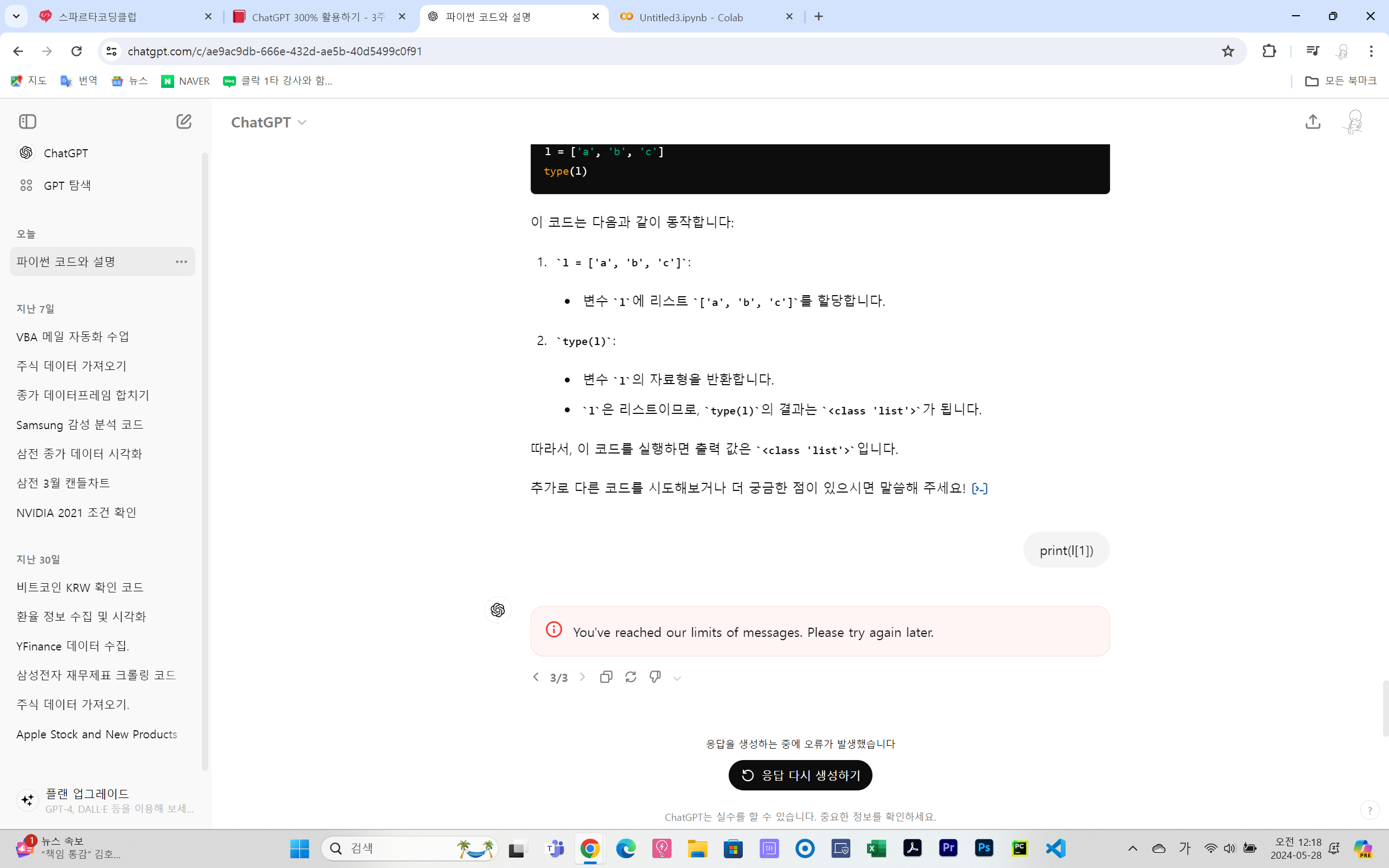Expand the ChatGPT model selector dropdown
The height and width of the screenshot is (868, 1389).
coord(269,122)
